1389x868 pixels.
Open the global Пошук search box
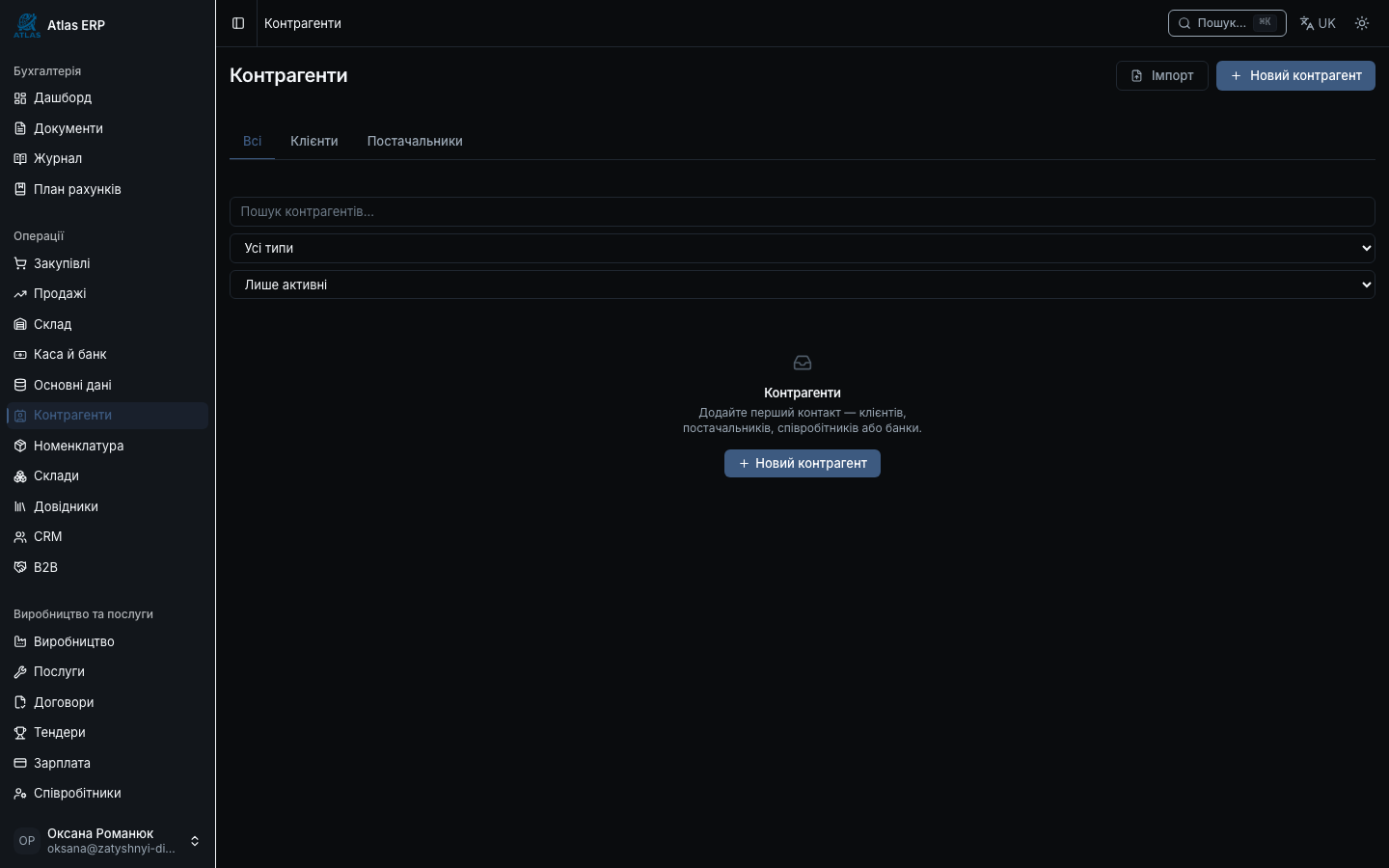1227,23
